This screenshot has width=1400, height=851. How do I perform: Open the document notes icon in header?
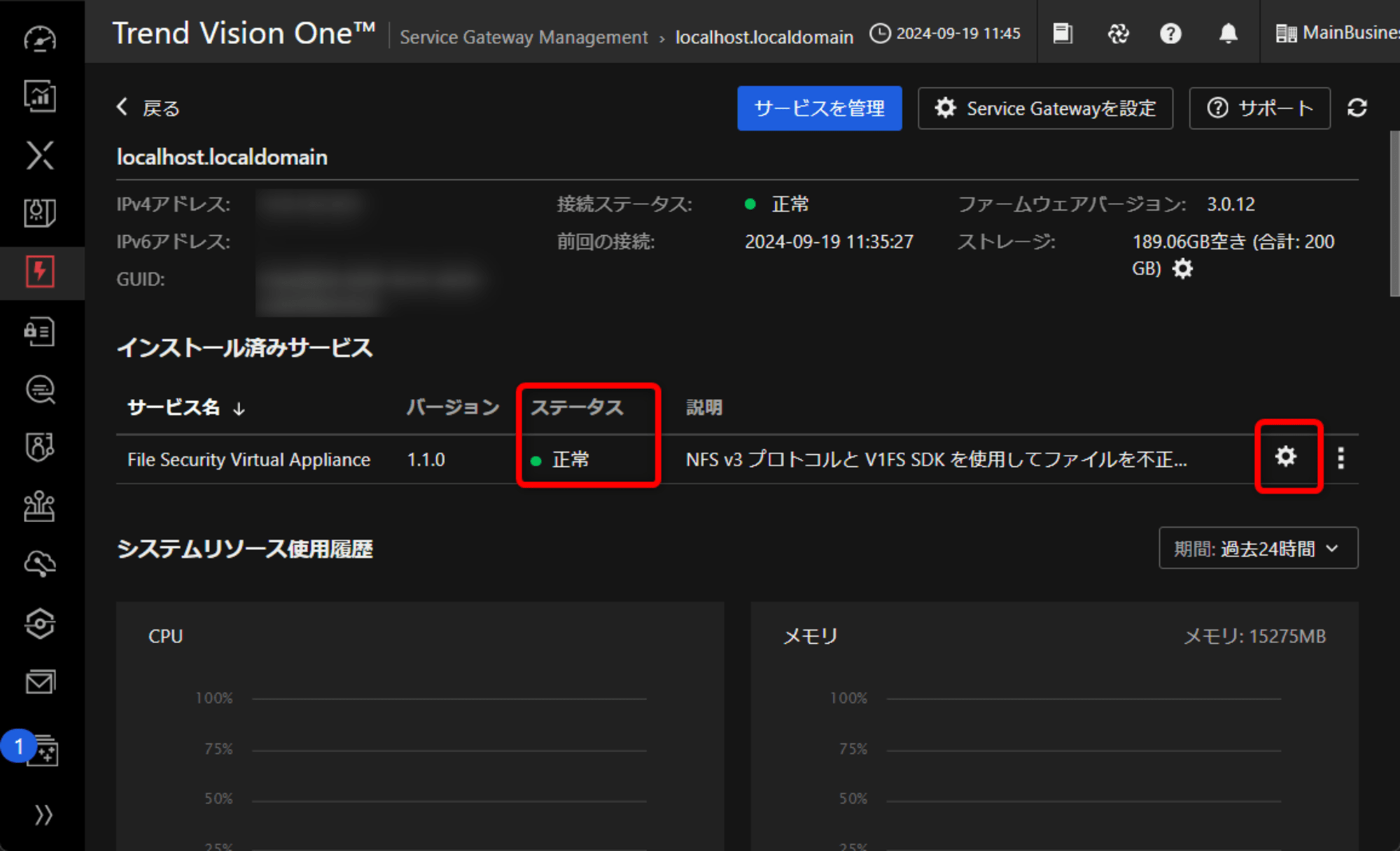(1063, 33)
